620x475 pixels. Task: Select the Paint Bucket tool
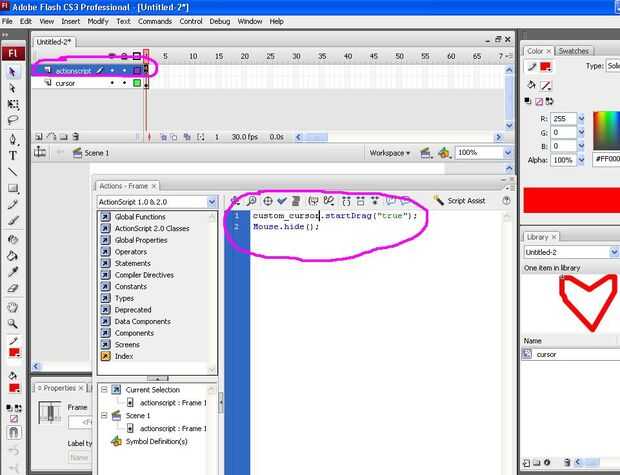click(13, 255)
